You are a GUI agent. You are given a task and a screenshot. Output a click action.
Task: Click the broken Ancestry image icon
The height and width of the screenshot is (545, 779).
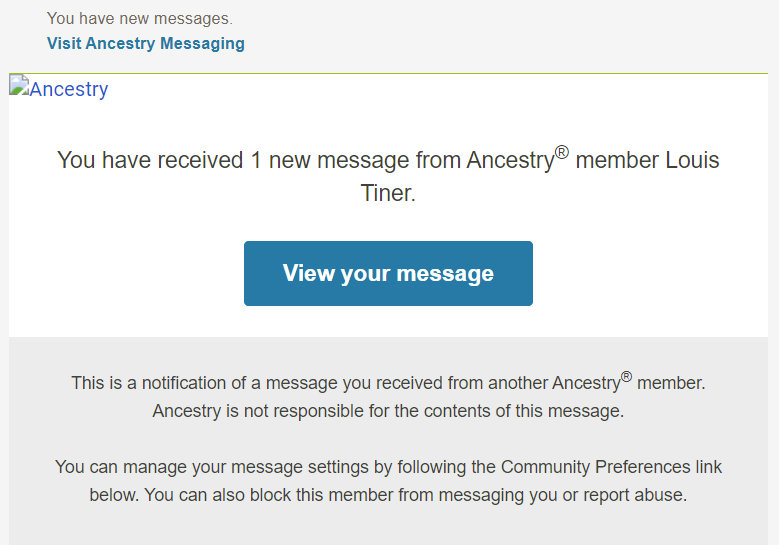pyautogui.click(x=18, y=87)
